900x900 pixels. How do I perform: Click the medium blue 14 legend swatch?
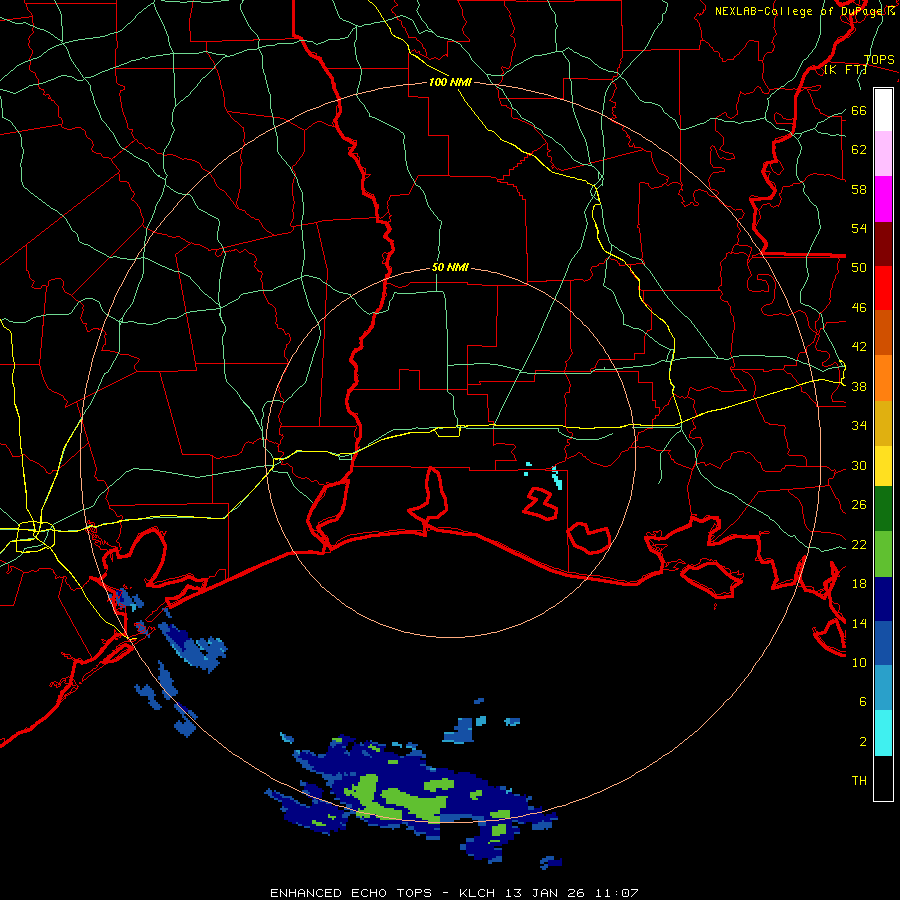883,643
